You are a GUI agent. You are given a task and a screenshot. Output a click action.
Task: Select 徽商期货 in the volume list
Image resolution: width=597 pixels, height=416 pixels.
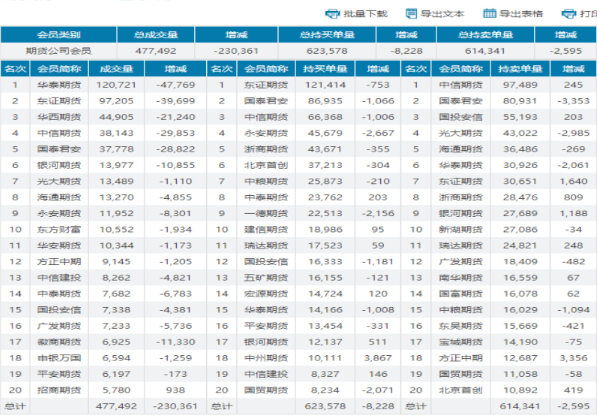(x=59, y=342)
